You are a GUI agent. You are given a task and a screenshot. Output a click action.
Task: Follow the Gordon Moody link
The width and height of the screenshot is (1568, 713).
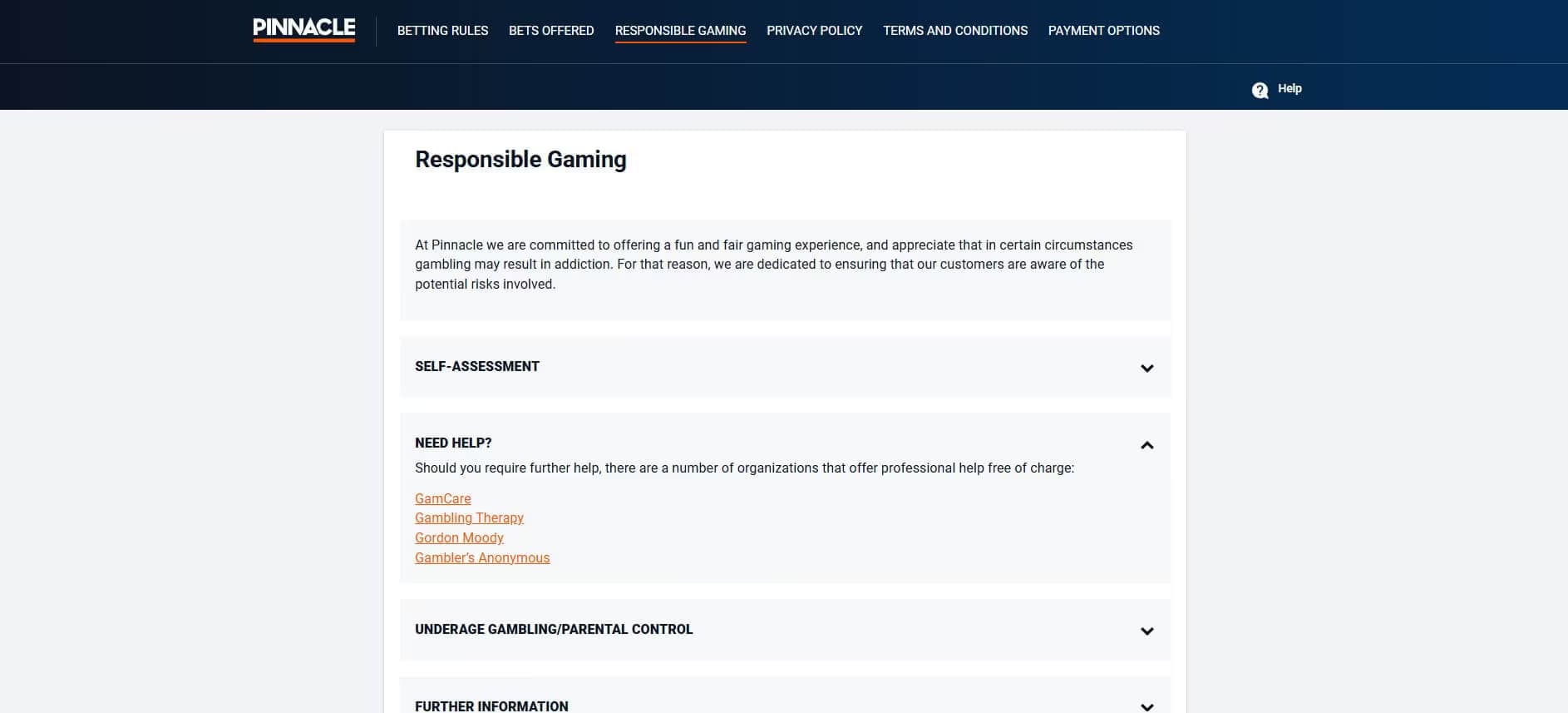[x=459, y=537]
